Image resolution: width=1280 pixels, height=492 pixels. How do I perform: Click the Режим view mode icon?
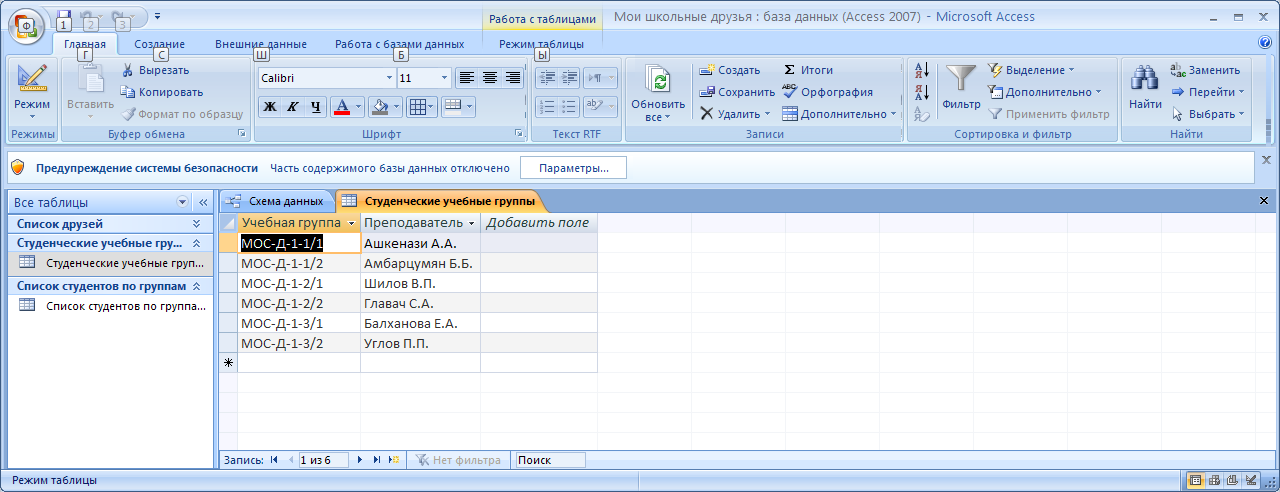32,78
